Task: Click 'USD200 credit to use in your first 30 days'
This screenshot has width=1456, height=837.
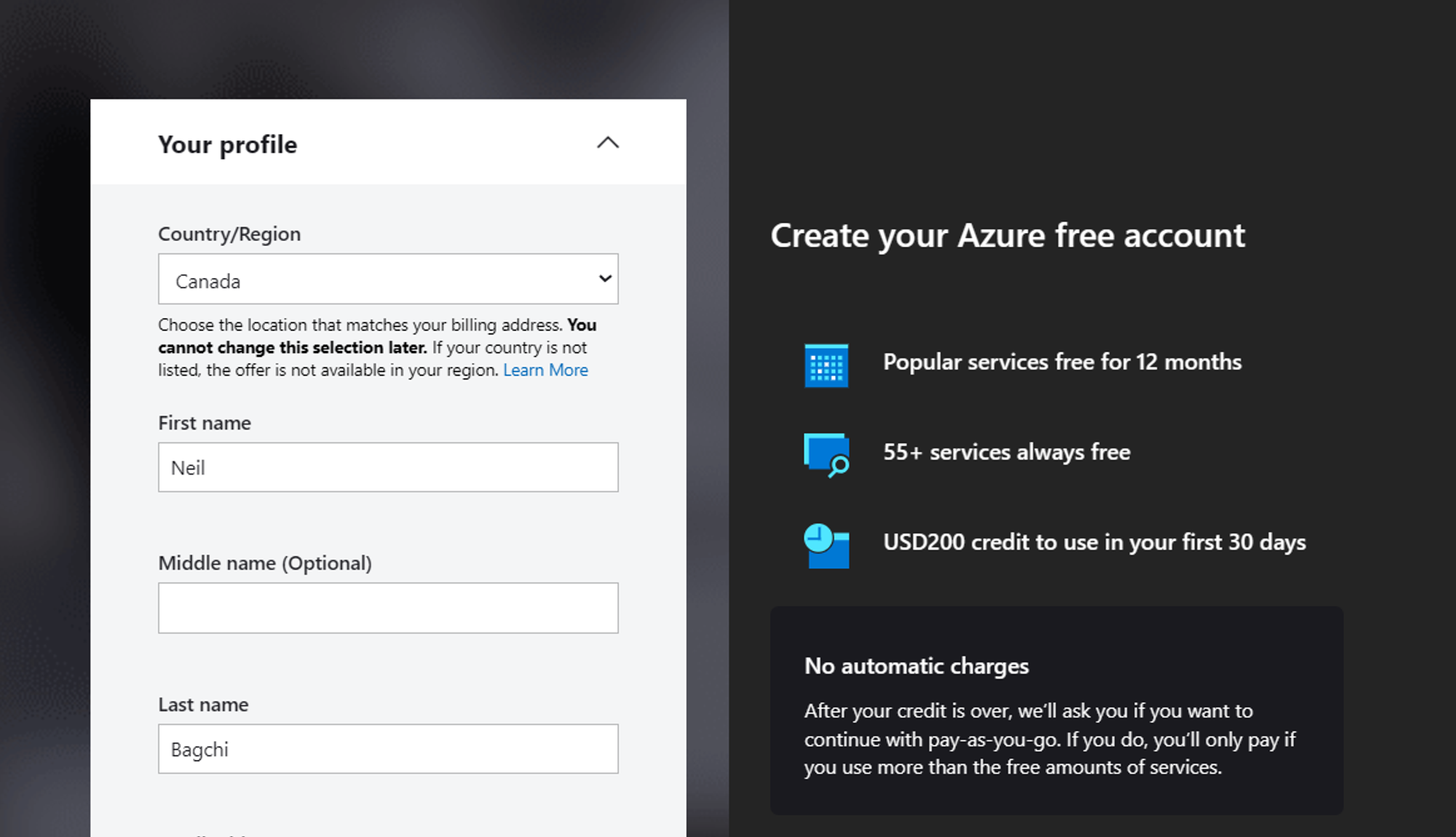Action: (1094, 542)
